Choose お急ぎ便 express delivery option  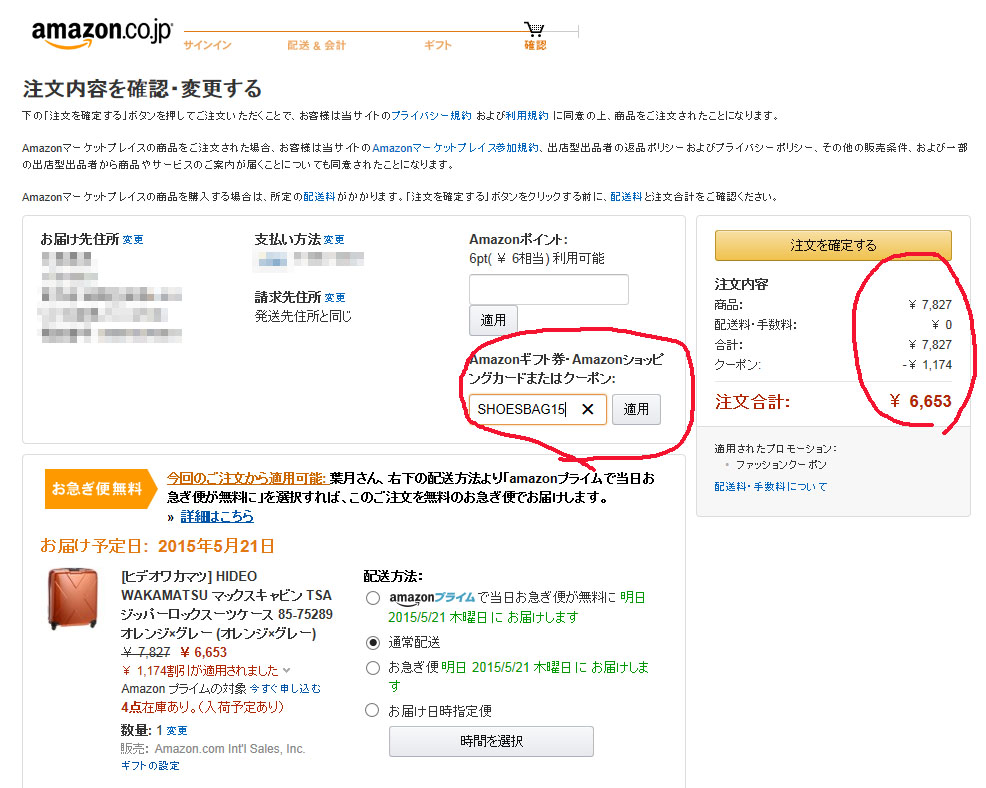[373, 667]
